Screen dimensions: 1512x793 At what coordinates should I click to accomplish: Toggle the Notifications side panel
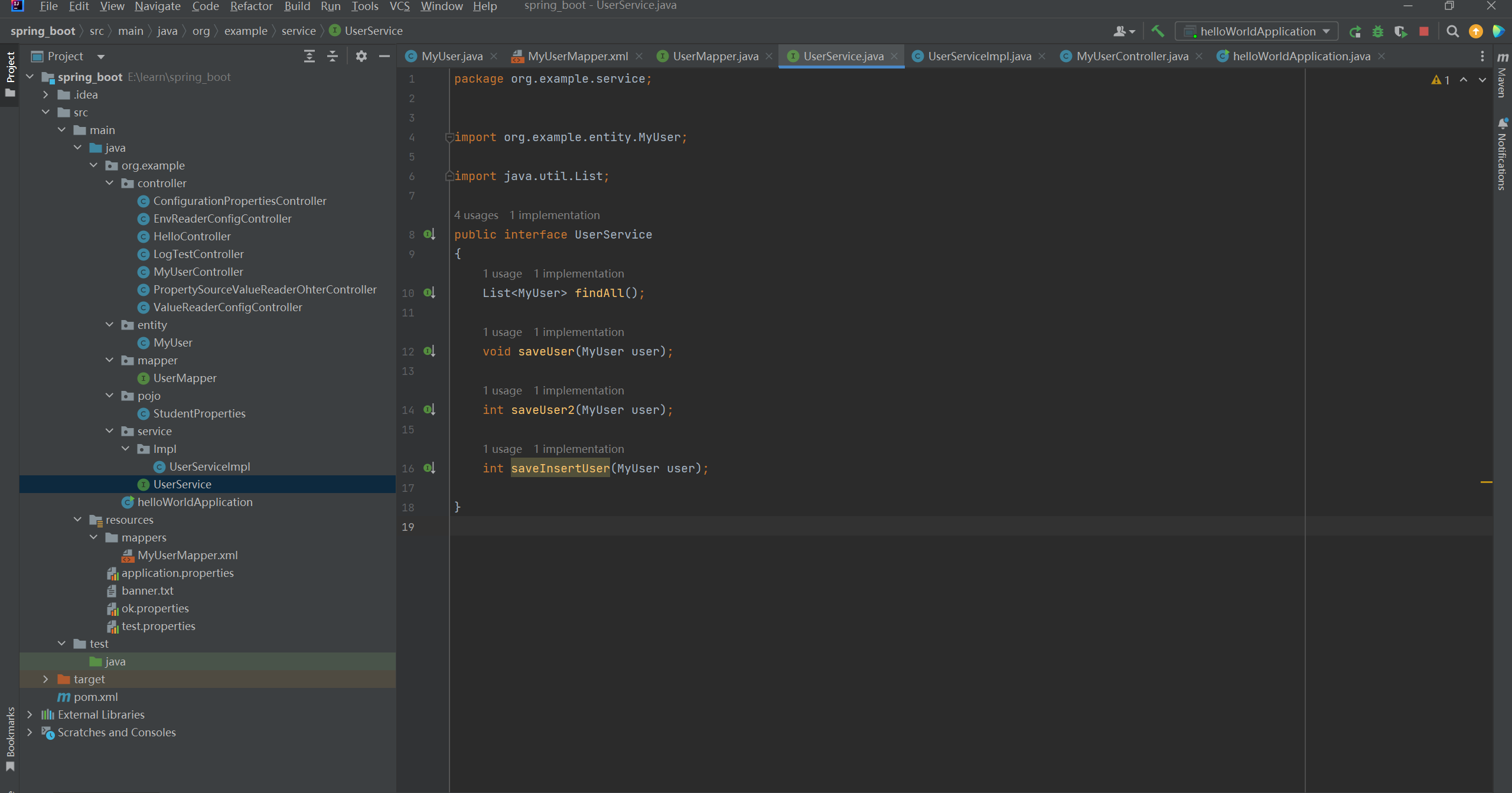click(x=1502, y=155)
